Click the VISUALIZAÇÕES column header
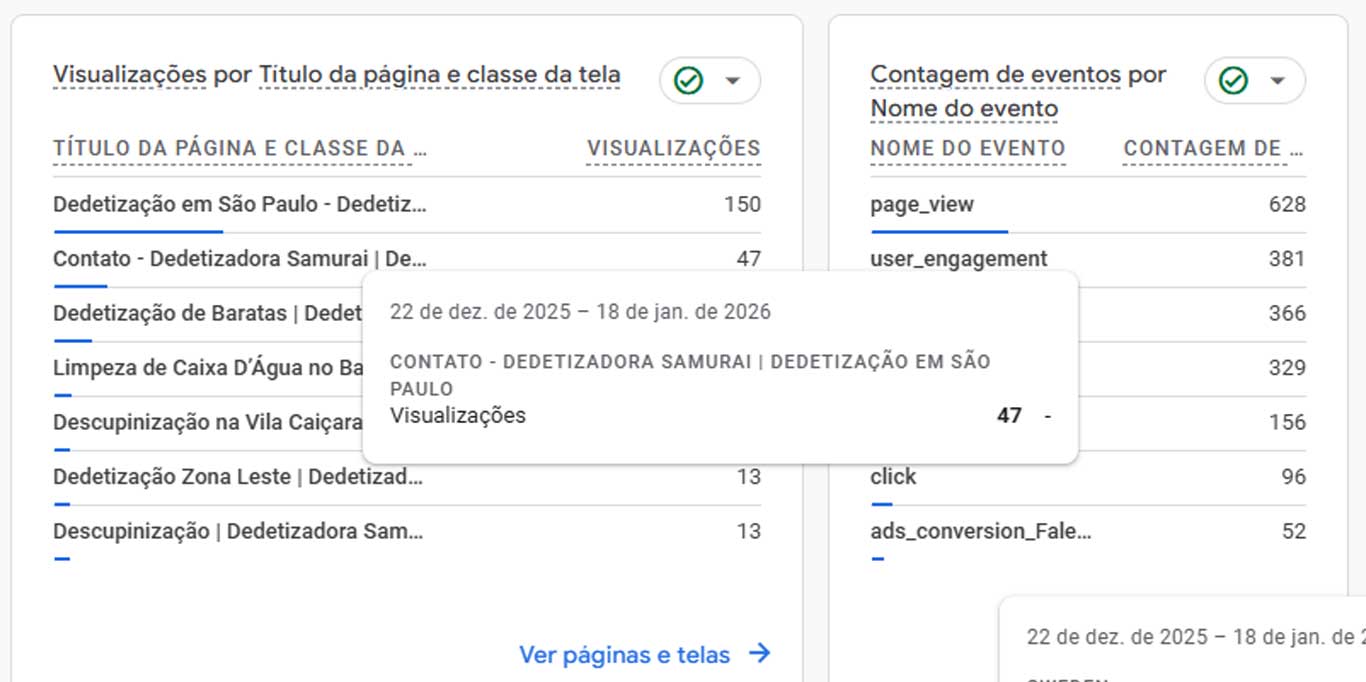This screenshot has height=682, width=1366. tap(673, 149)
